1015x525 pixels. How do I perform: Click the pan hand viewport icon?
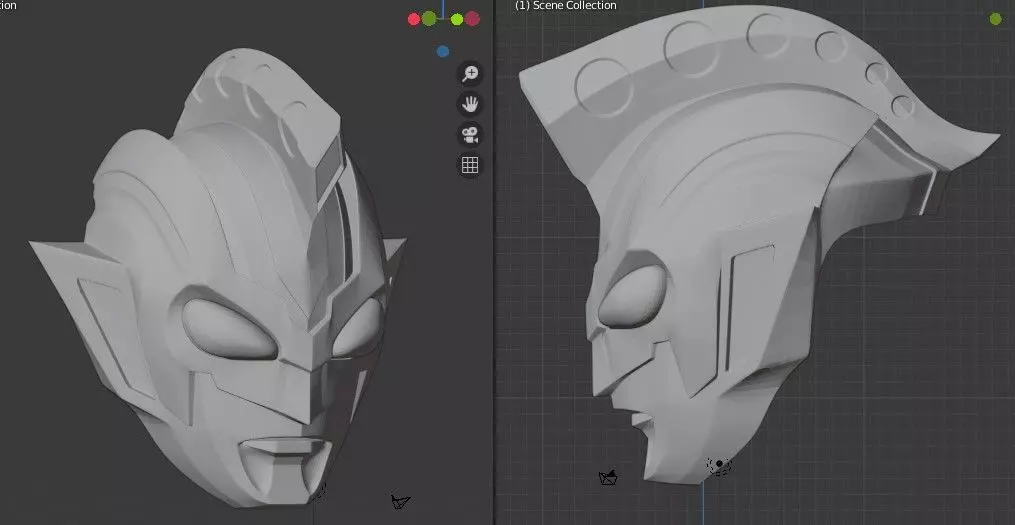coord(470,104)
